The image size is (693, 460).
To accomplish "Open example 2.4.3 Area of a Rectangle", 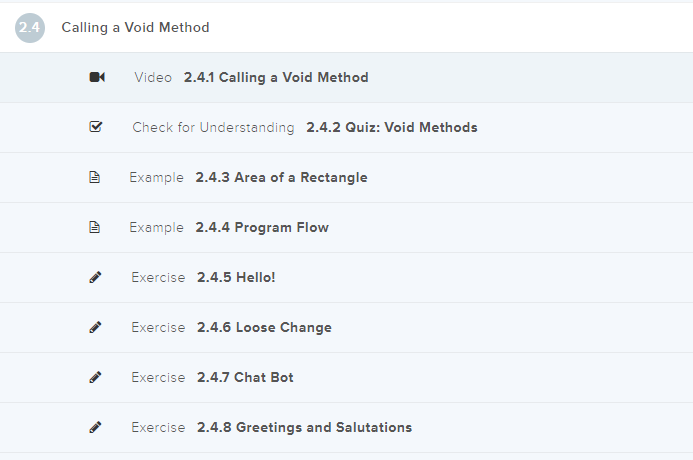I will 281,177.
